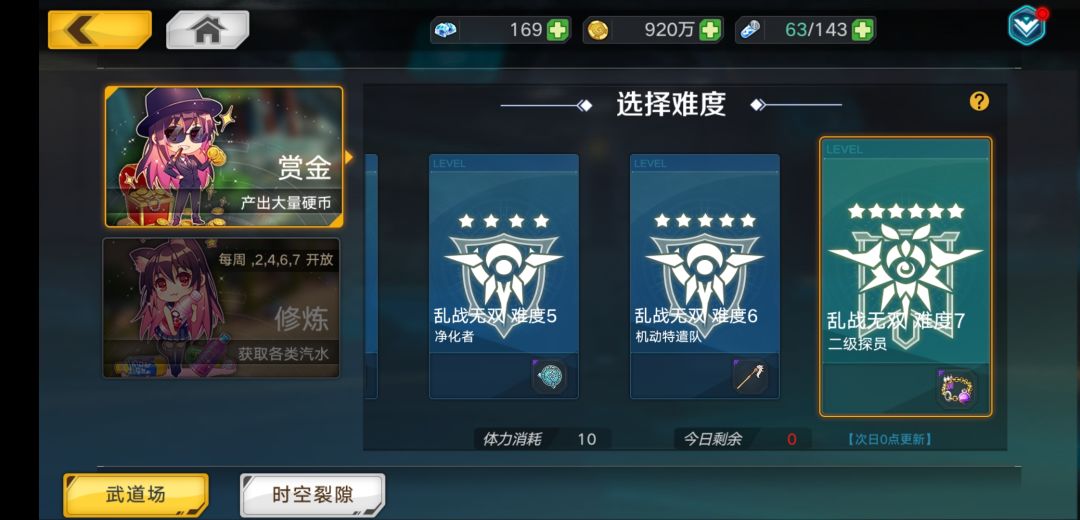View staff reward icon on 难度6 card
Screen dimensions: 1080x520
pos(750,377)
